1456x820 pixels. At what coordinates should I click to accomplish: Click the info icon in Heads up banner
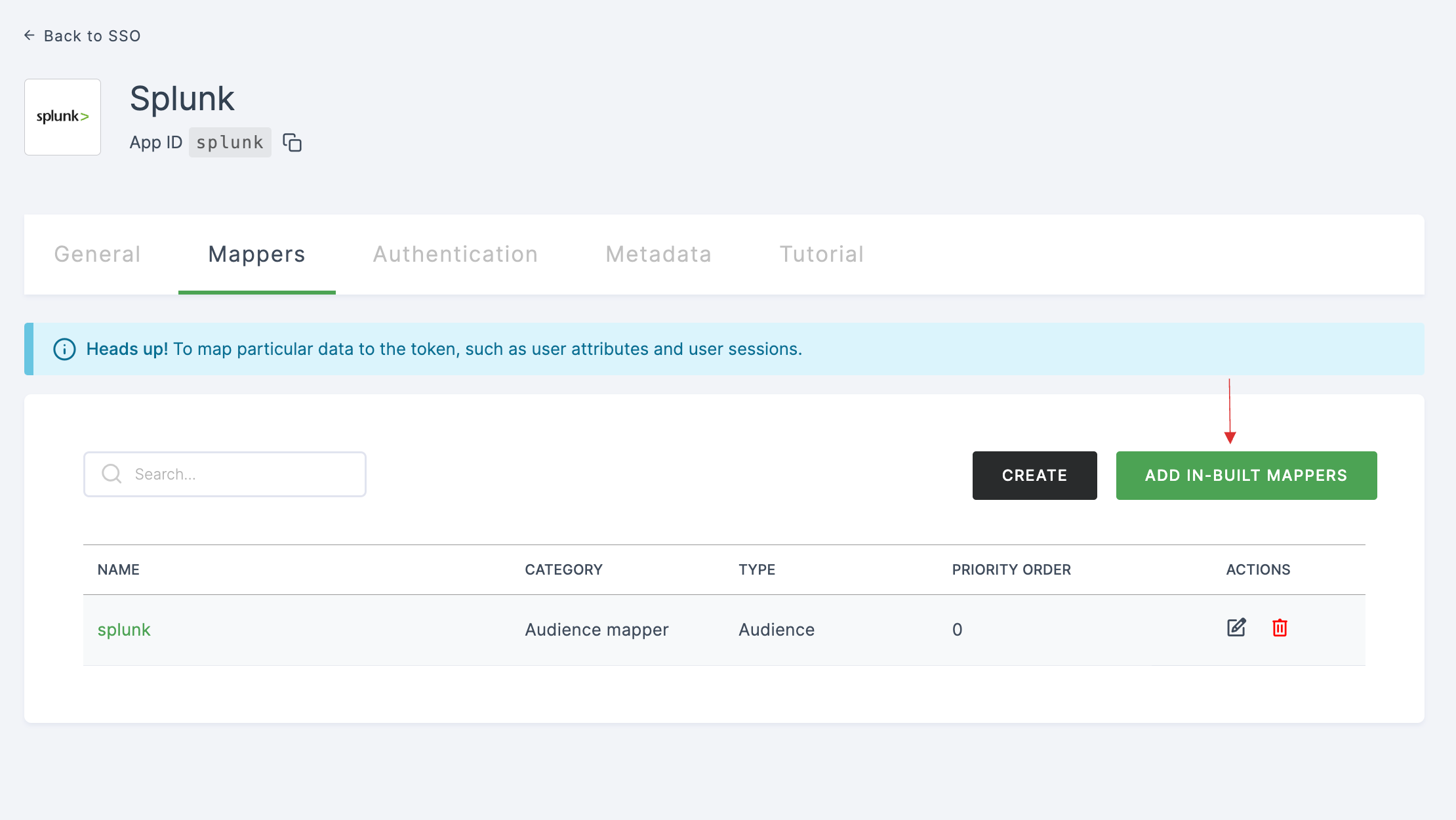tap(64, 349)
